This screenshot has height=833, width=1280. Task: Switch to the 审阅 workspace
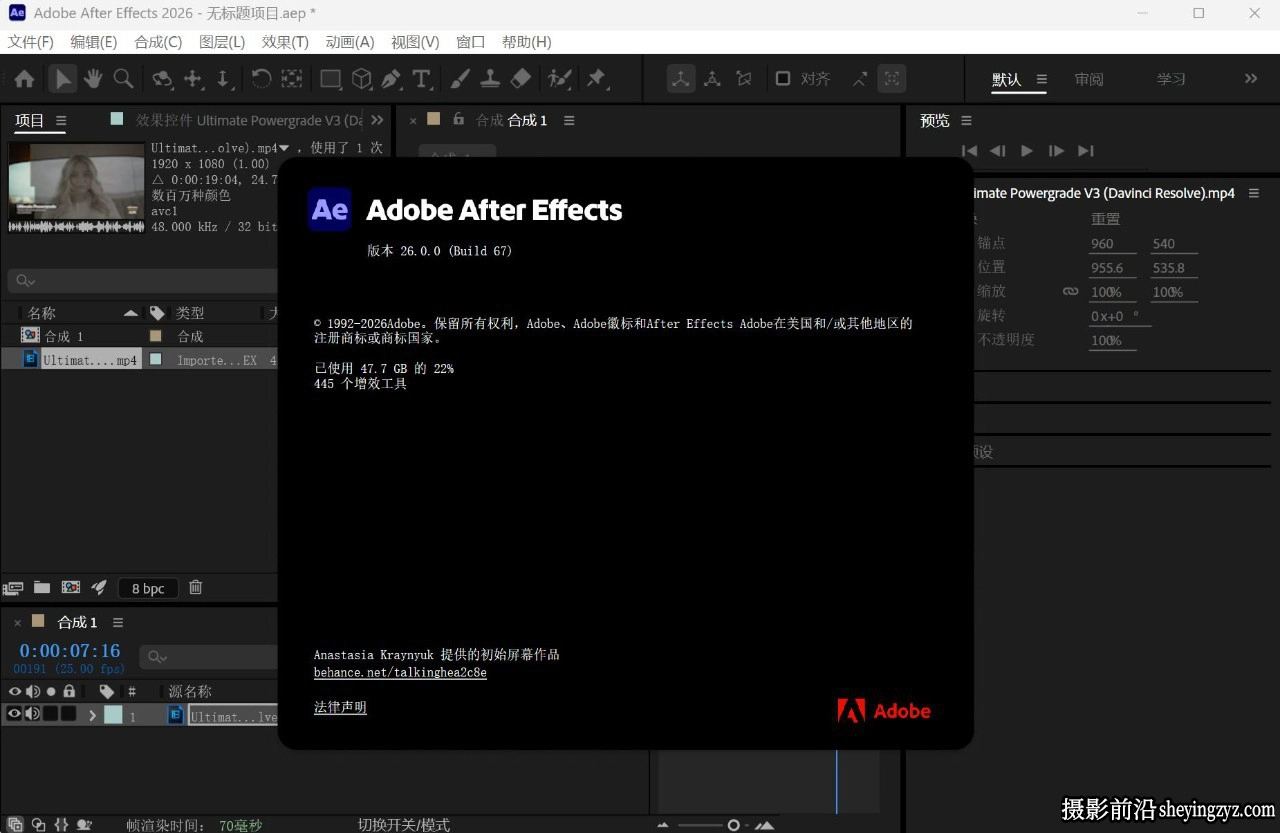click(x=1089, y=79)
